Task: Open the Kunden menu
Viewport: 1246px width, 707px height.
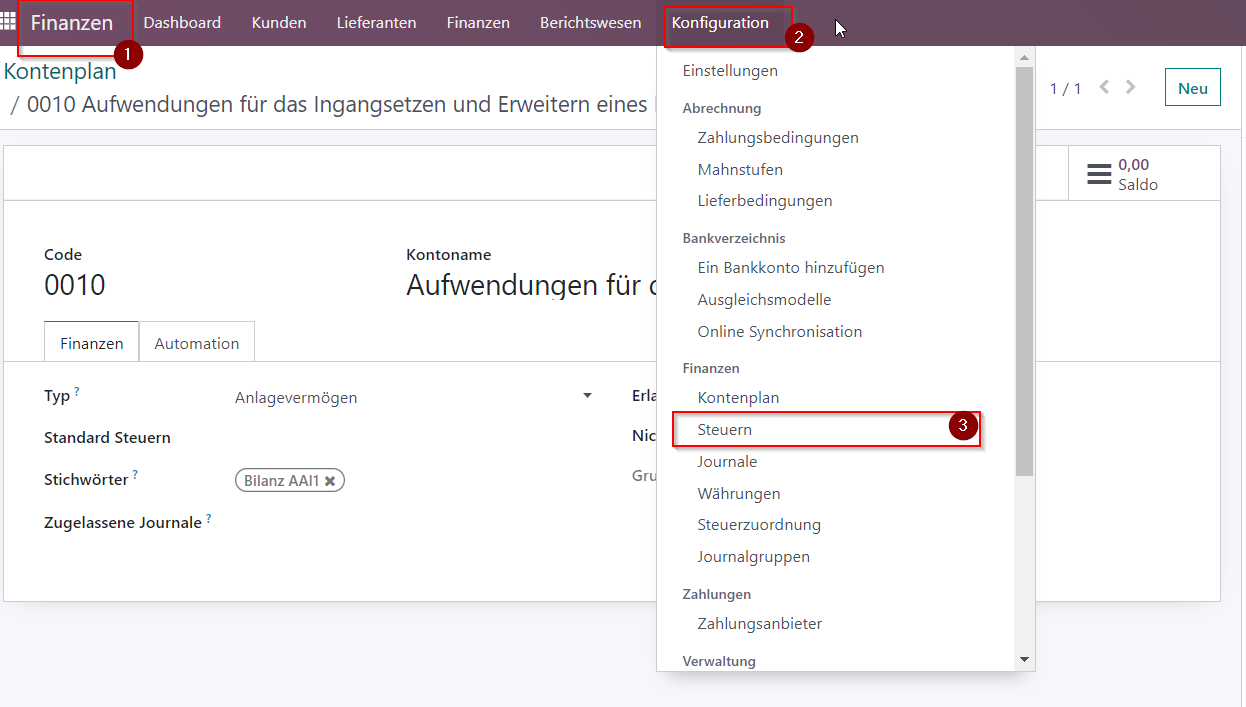Action: click(279, 22)
